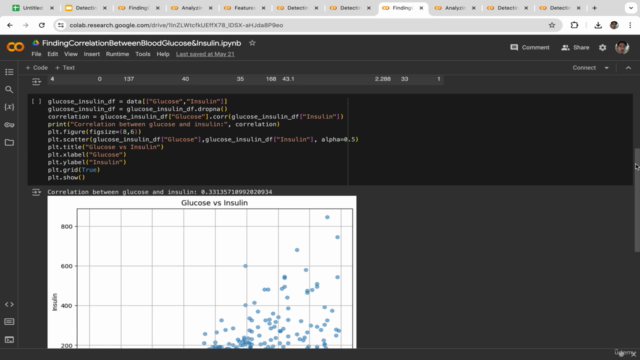Collapse the header with the chevron
Screen dimensions: 640x360
(628, 68)
